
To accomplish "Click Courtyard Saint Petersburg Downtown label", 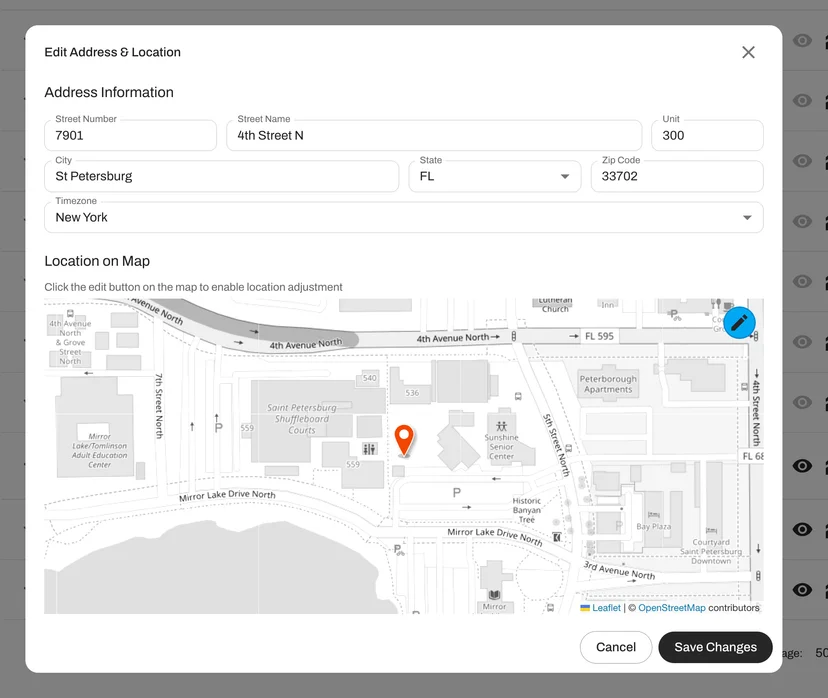I will 711,551.
